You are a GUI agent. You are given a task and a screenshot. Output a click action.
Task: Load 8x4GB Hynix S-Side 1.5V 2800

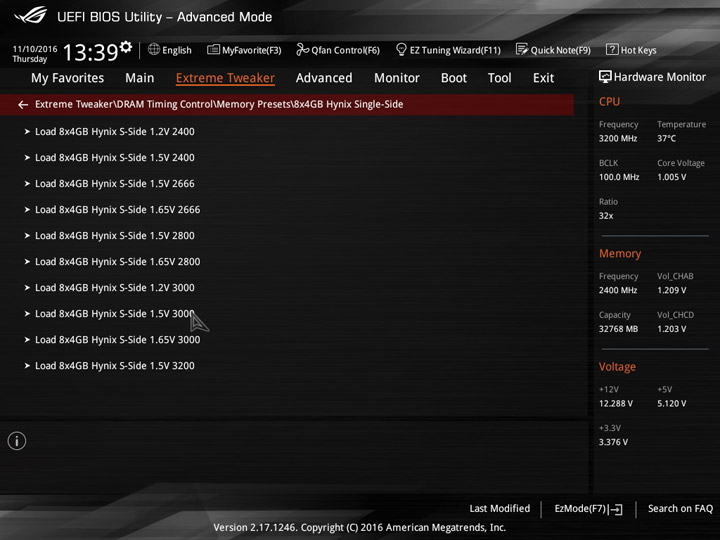click(x=115, y=236)
